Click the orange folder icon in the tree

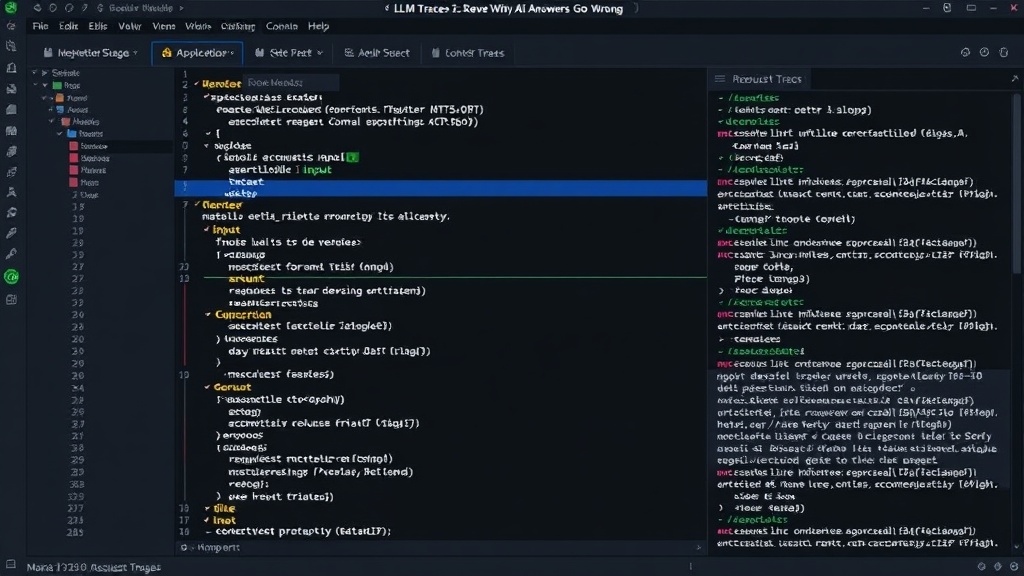60,98
